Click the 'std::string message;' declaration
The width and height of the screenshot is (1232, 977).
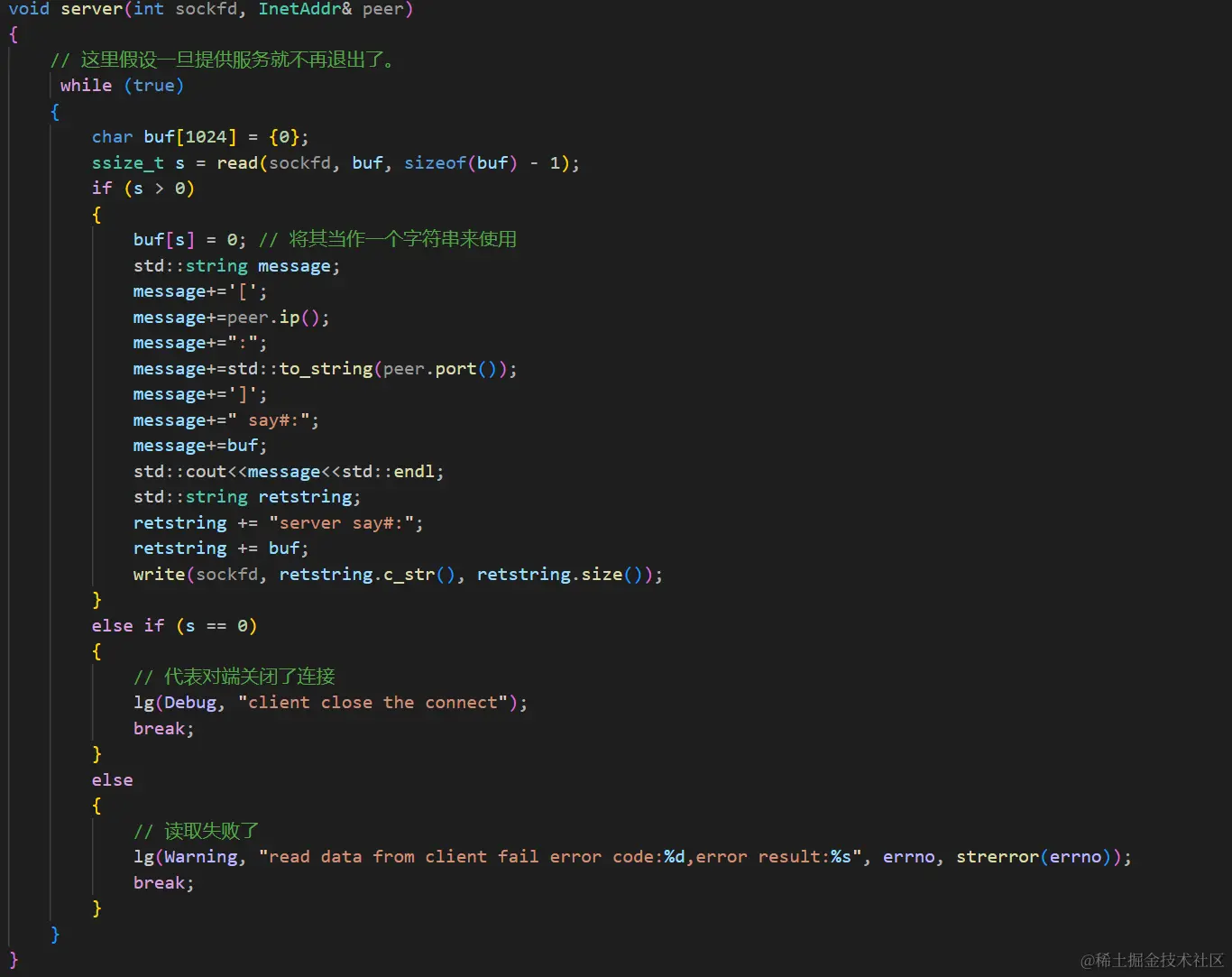236,266
